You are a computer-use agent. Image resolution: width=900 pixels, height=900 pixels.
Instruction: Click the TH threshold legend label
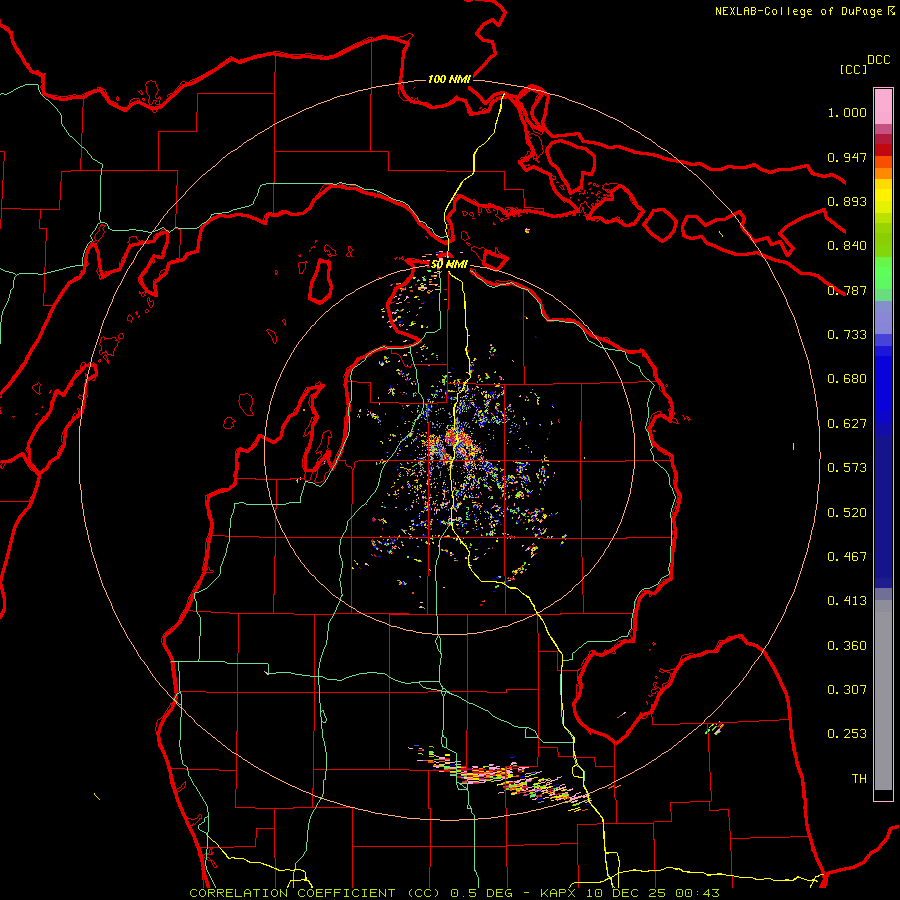[x=859, y=779]
